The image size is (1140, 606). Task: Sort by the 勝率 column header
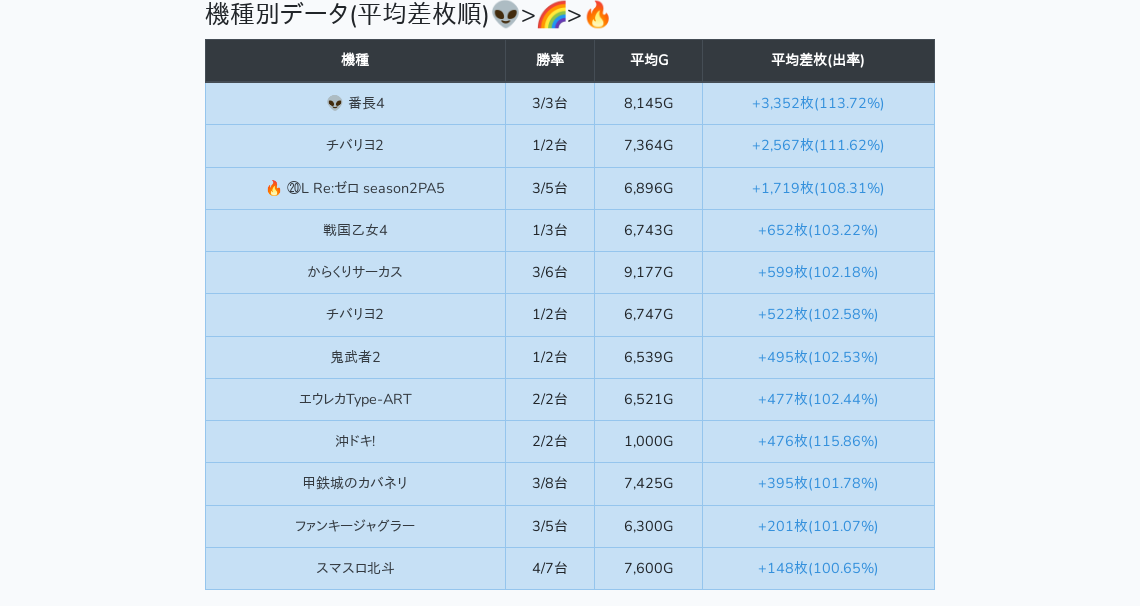coord(550,60)
